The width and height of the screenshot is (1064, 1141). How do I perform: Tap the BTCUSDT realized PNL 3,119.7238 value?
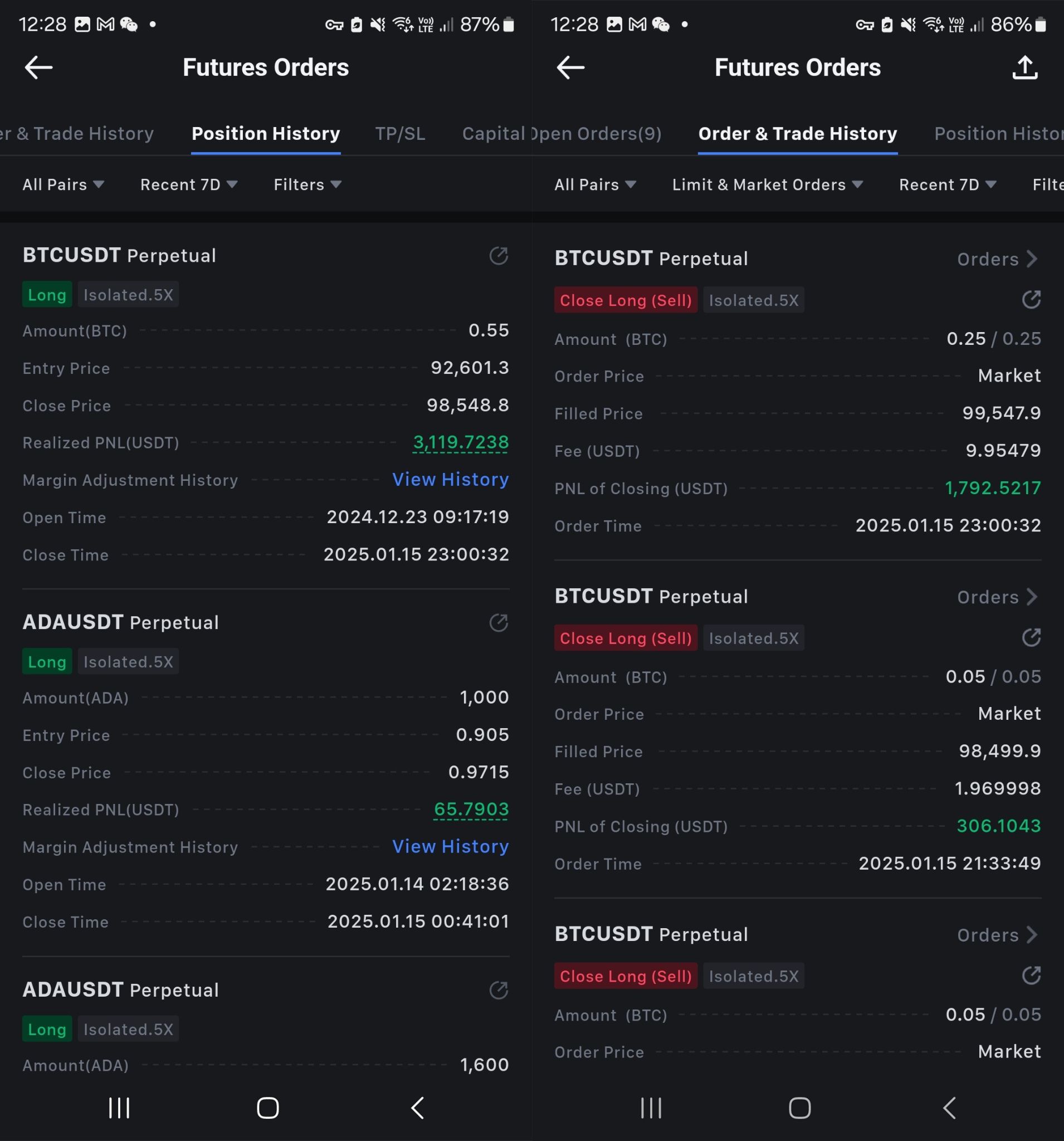point(460,442)
